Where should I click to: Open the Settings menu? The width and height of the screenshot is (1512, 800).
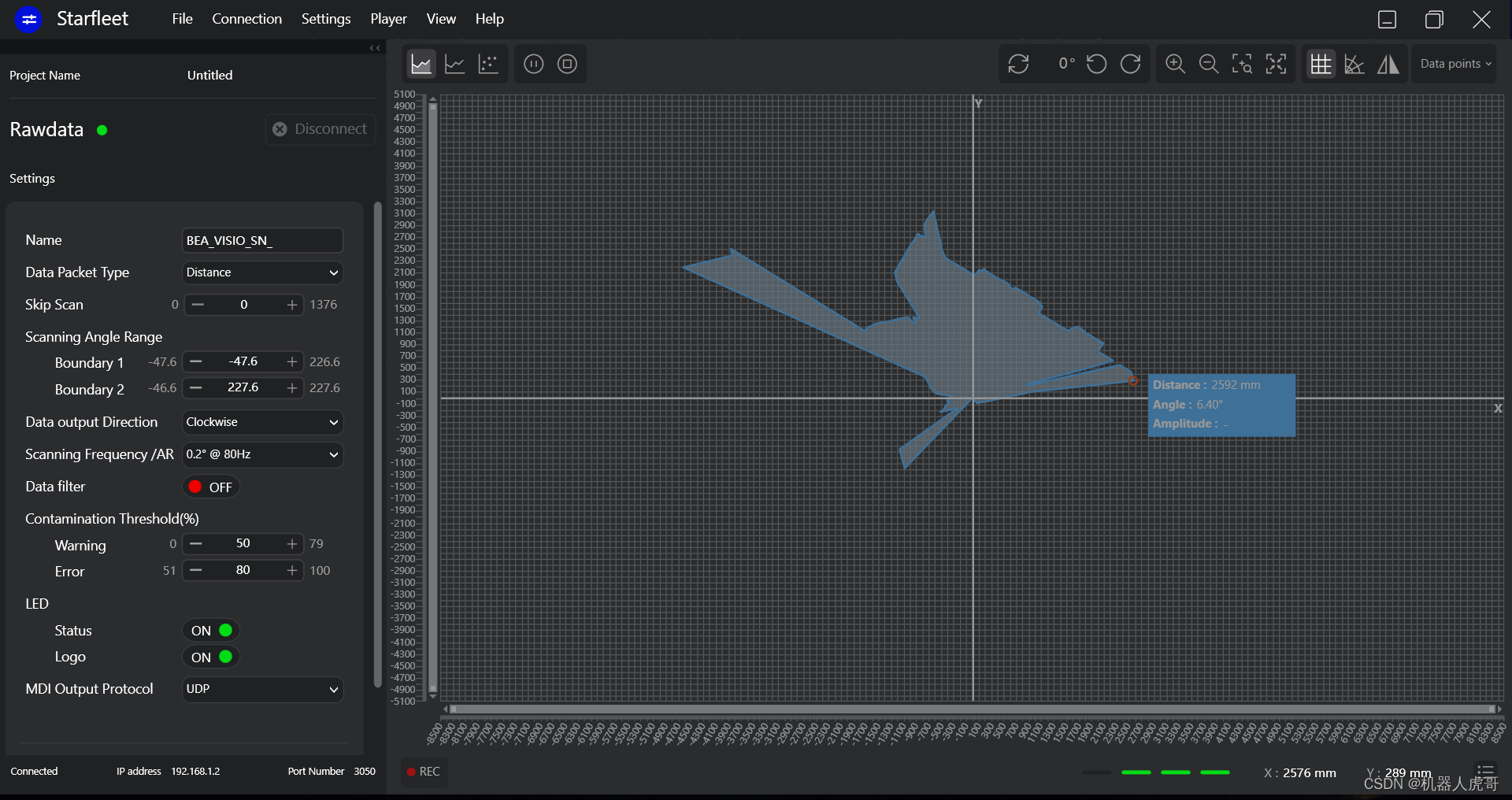(x=326, y=19)
